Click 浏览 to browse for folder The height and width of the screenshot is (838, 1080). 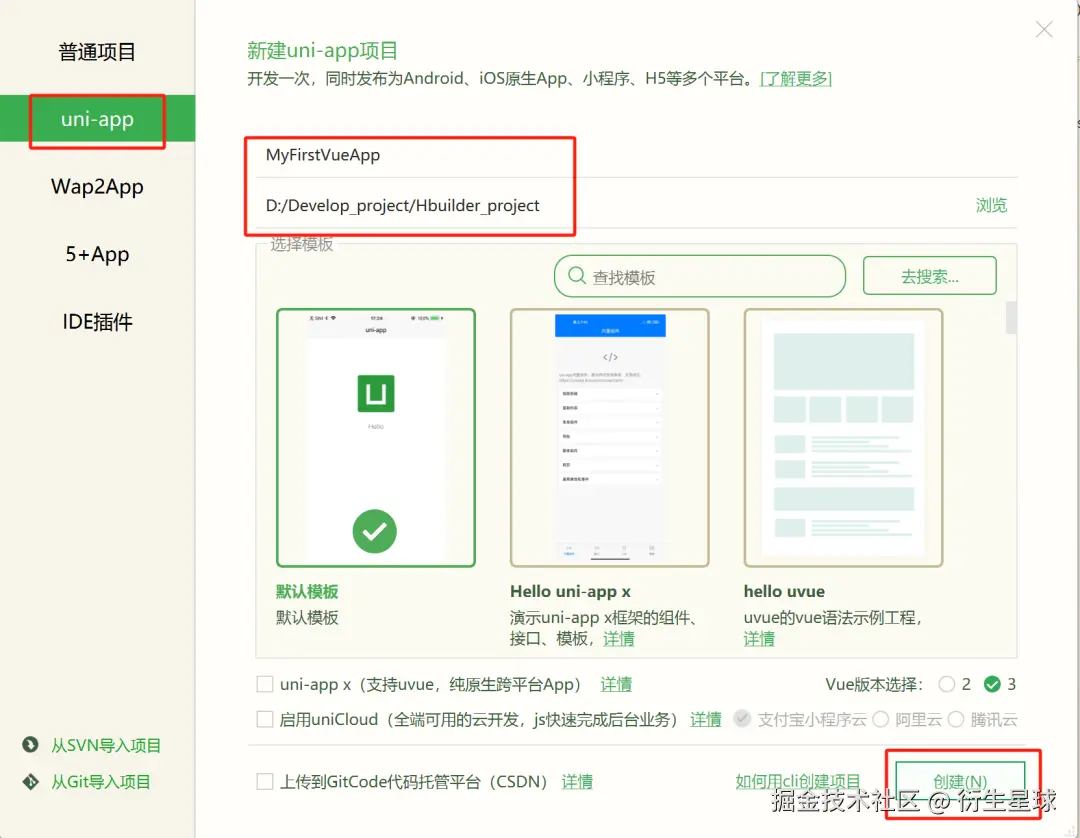(991, 205)
